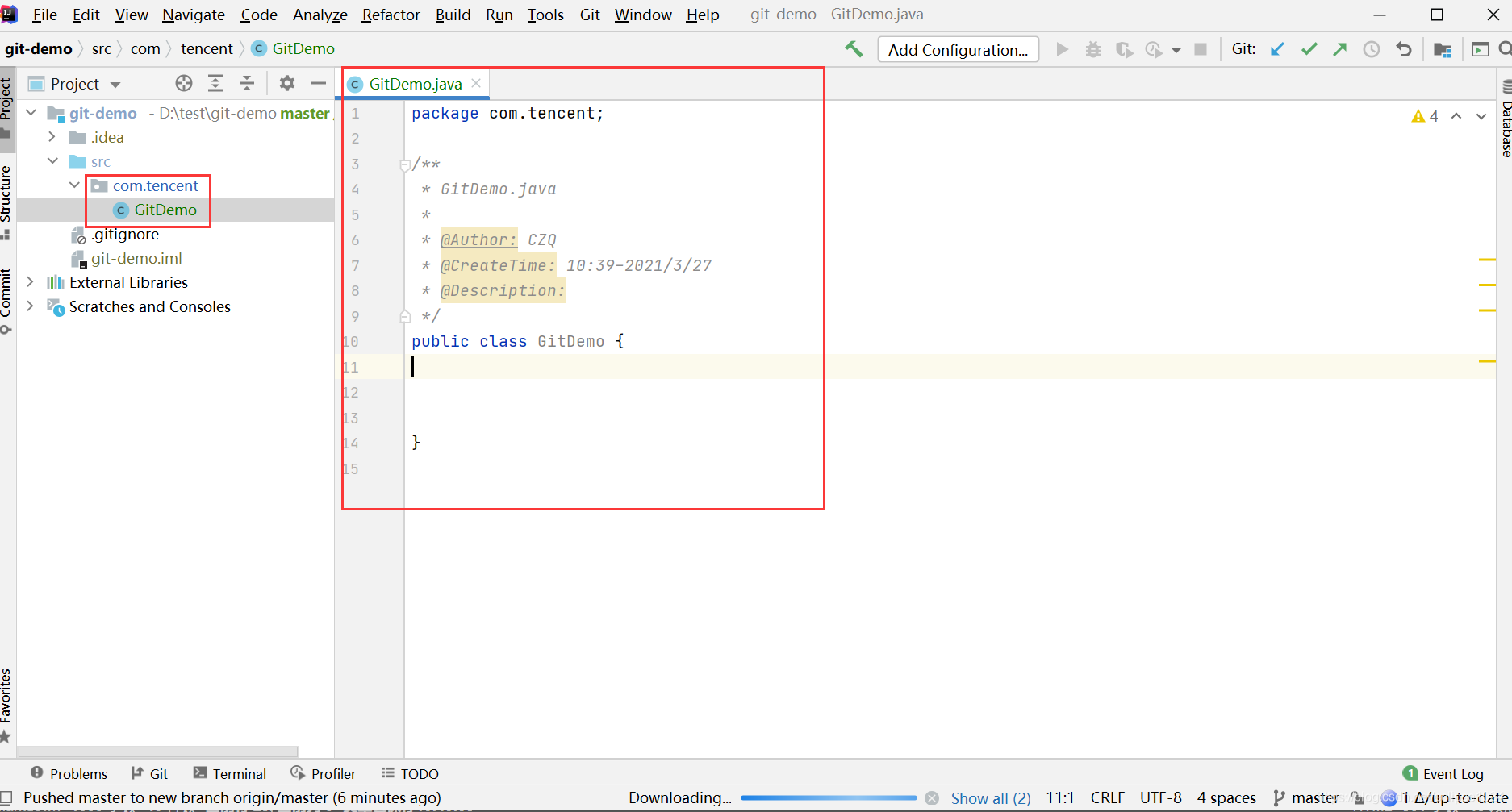The width and height of the screenshot is (1512, 812).
Task: Select the GitDemo.java editor tab
Action: 415,84
